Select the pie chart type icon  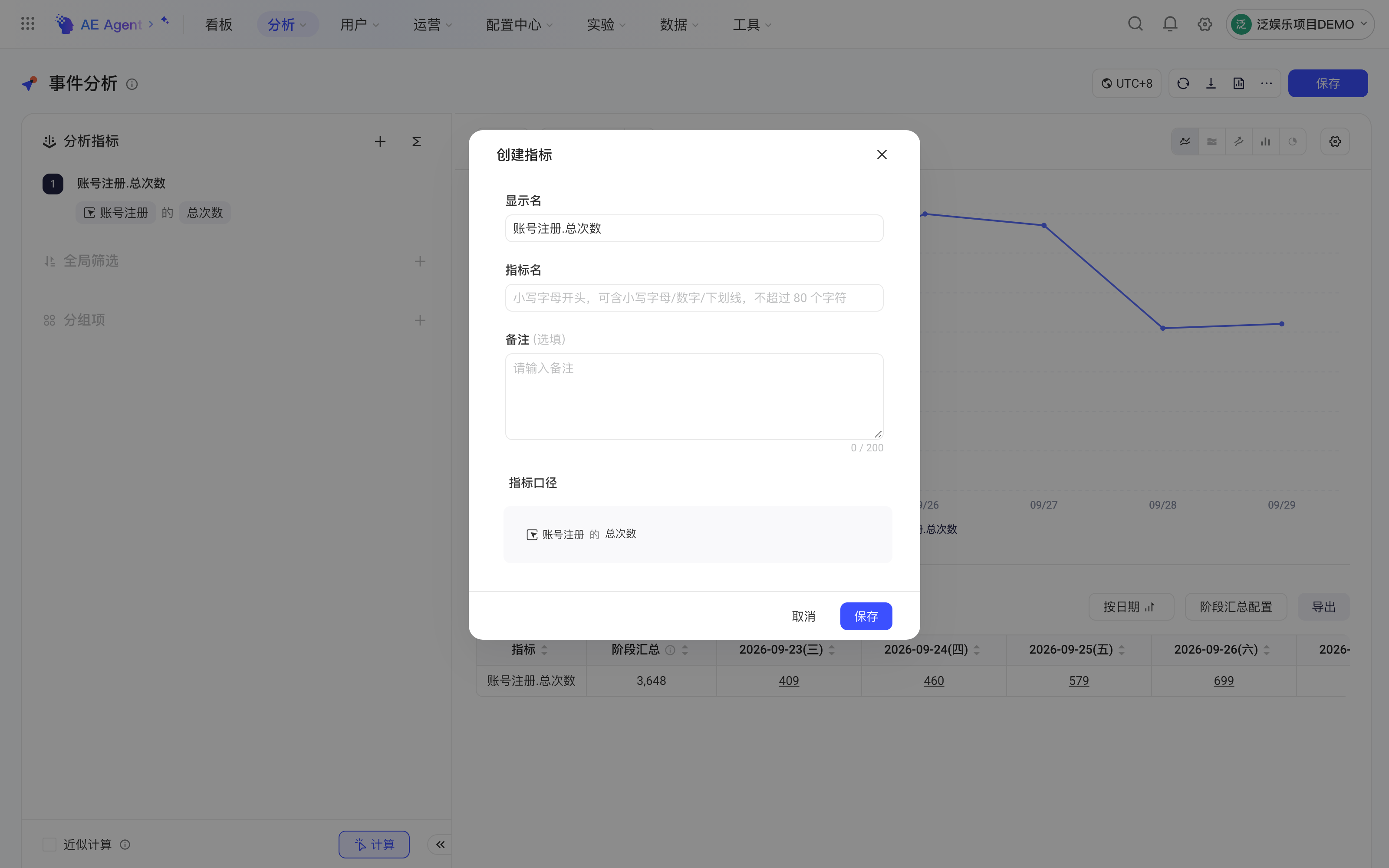click(1293, 142)
